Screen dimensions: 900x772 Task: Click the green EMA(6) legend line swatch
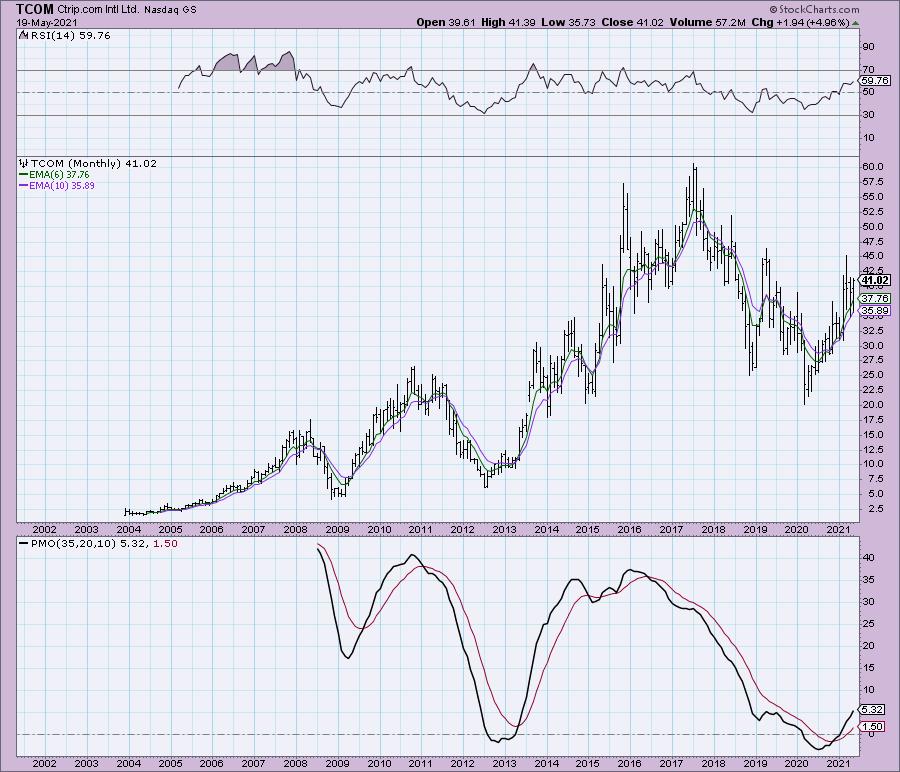pos(24,174)
